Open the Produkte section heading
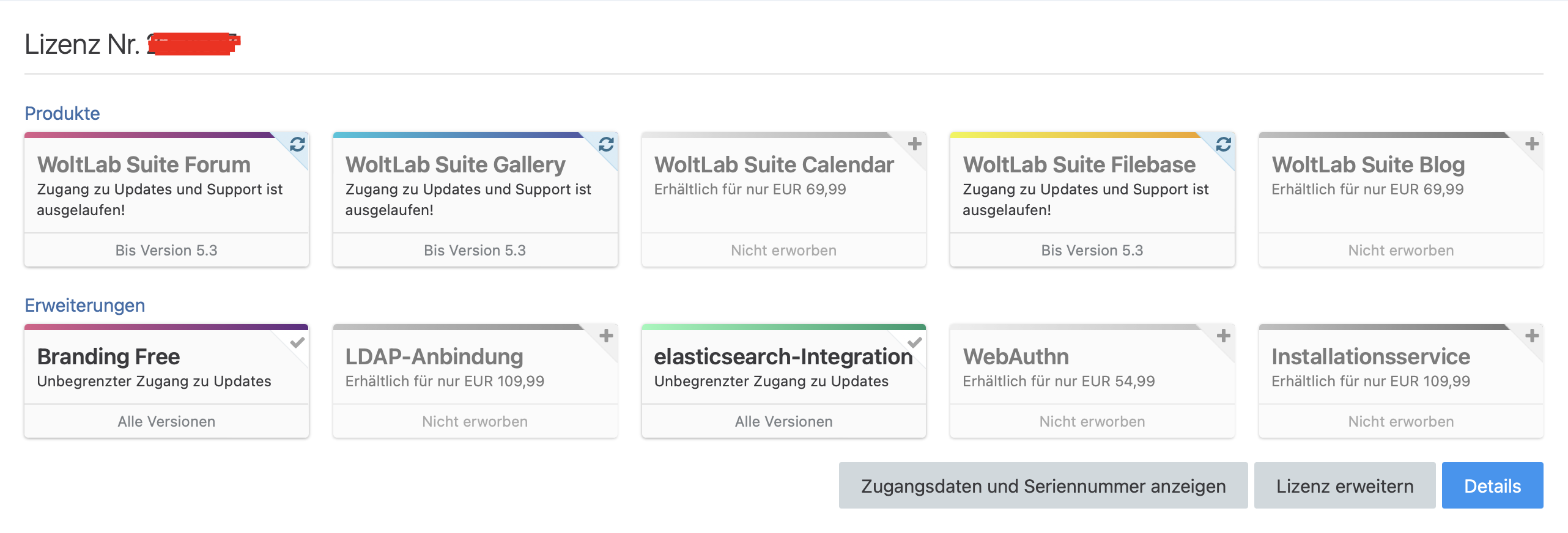The height and width of the screenshot is (533, 1568). (x=62, y=114)
